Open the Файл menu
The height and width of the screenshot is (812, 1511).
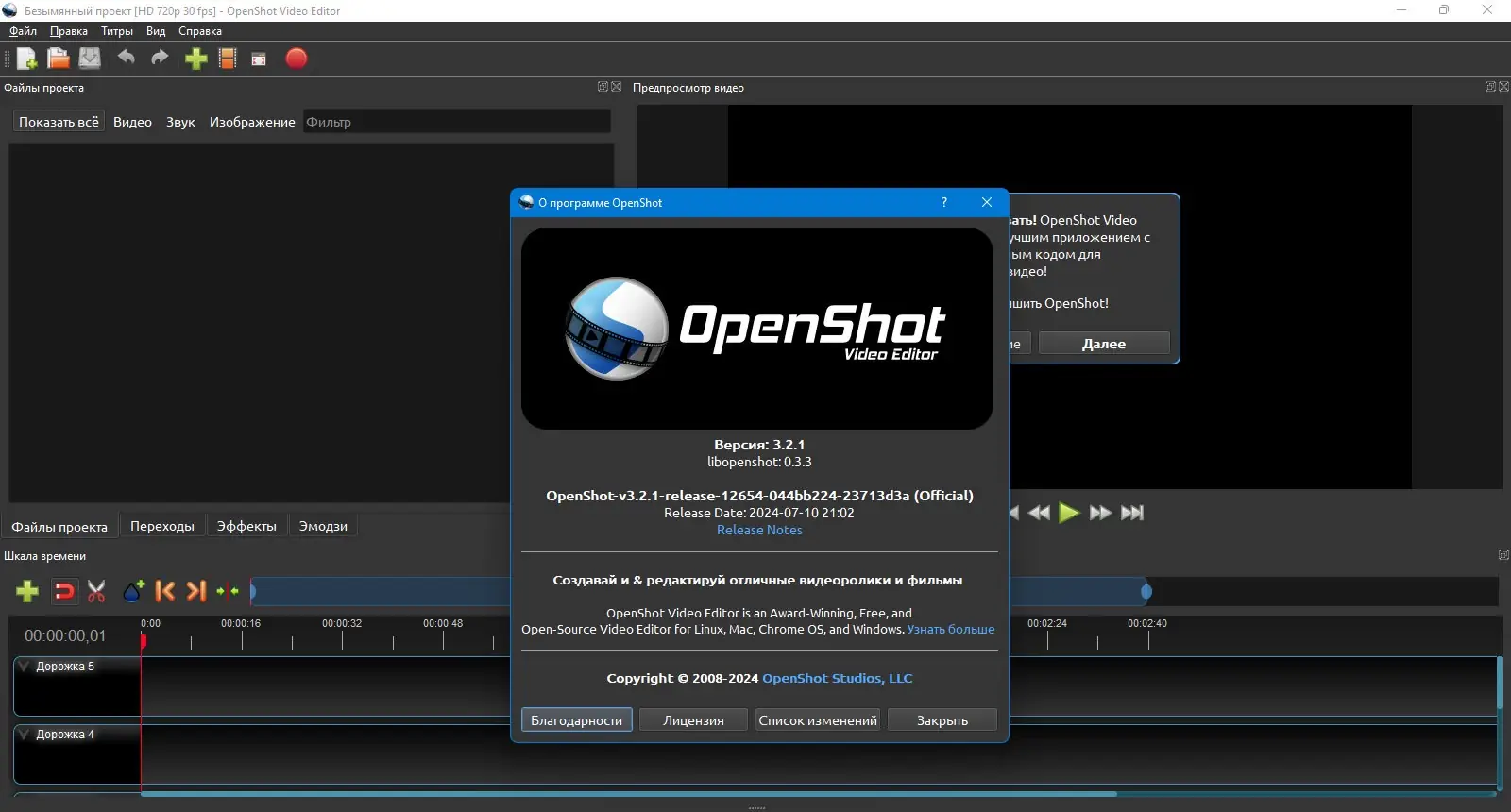click(x=23, y=31)
